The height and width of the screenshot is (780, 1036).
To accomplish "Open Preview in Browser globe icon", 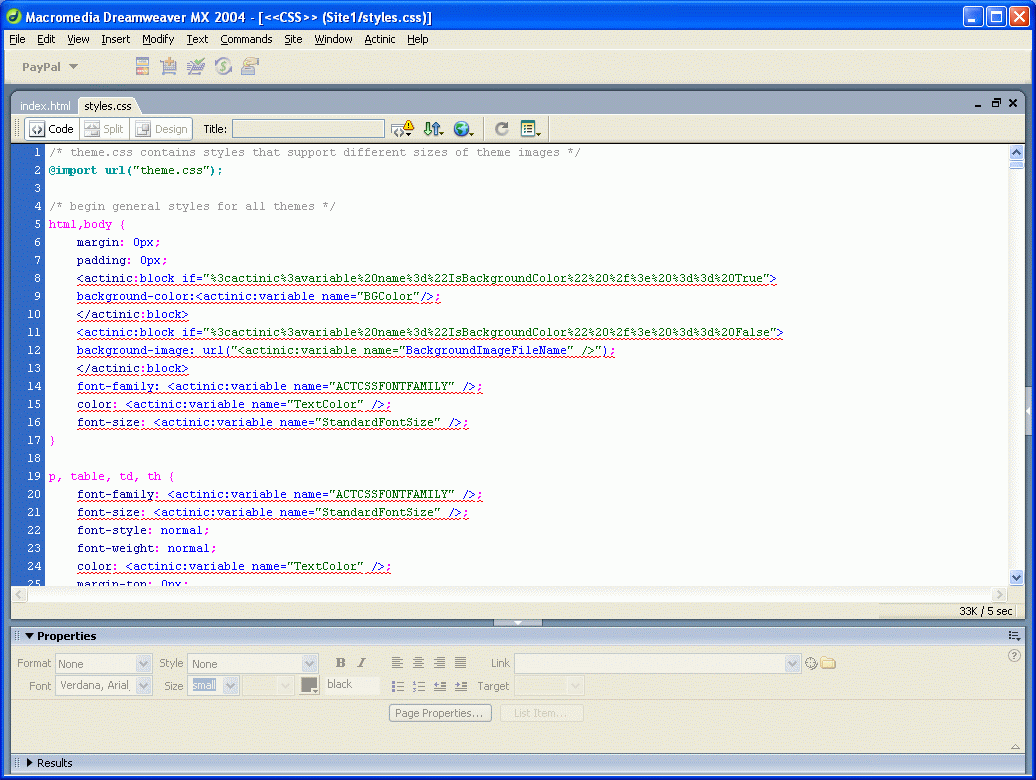I will tap(462, 129).
